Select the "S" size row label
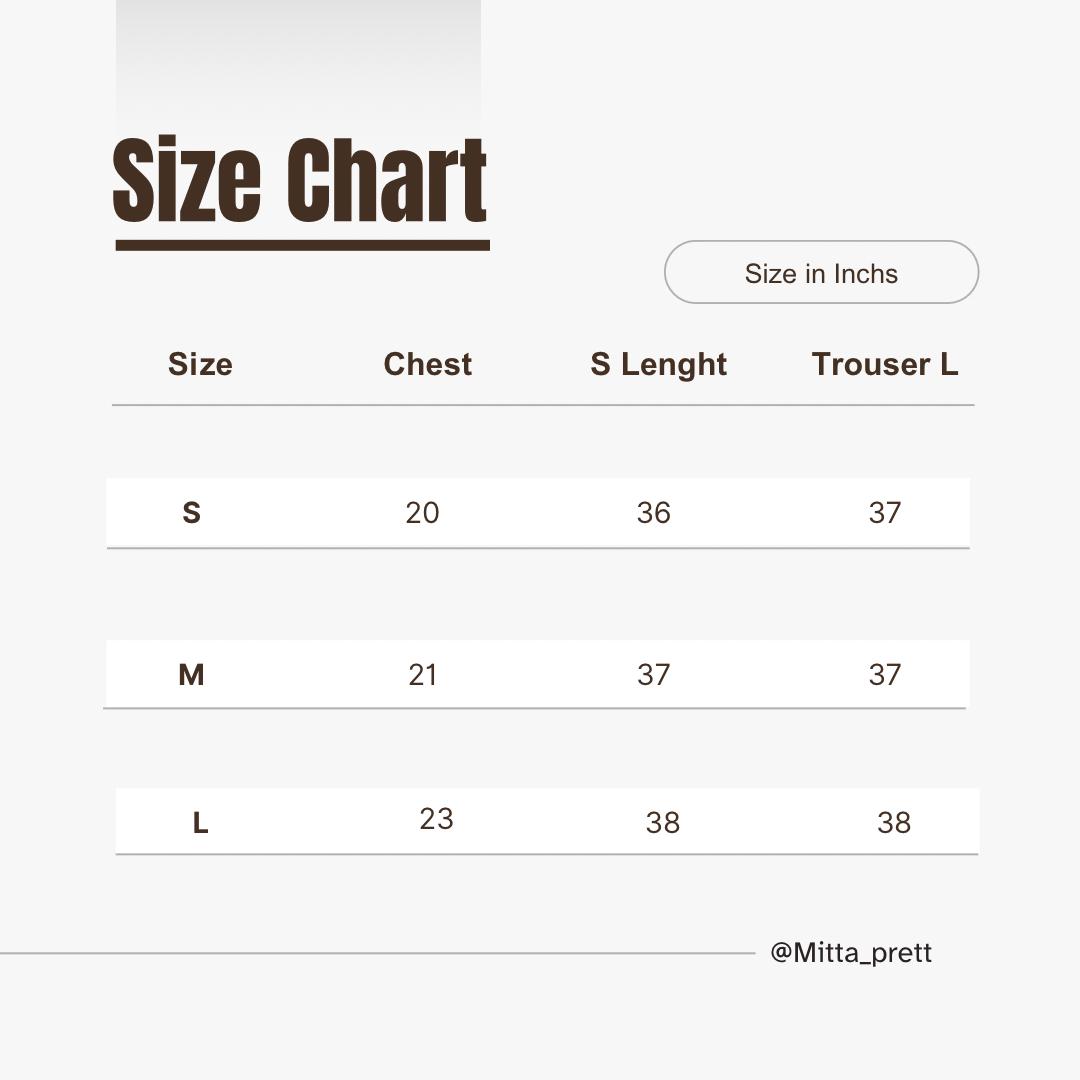 pyautogui.click(x=191, y=513)
